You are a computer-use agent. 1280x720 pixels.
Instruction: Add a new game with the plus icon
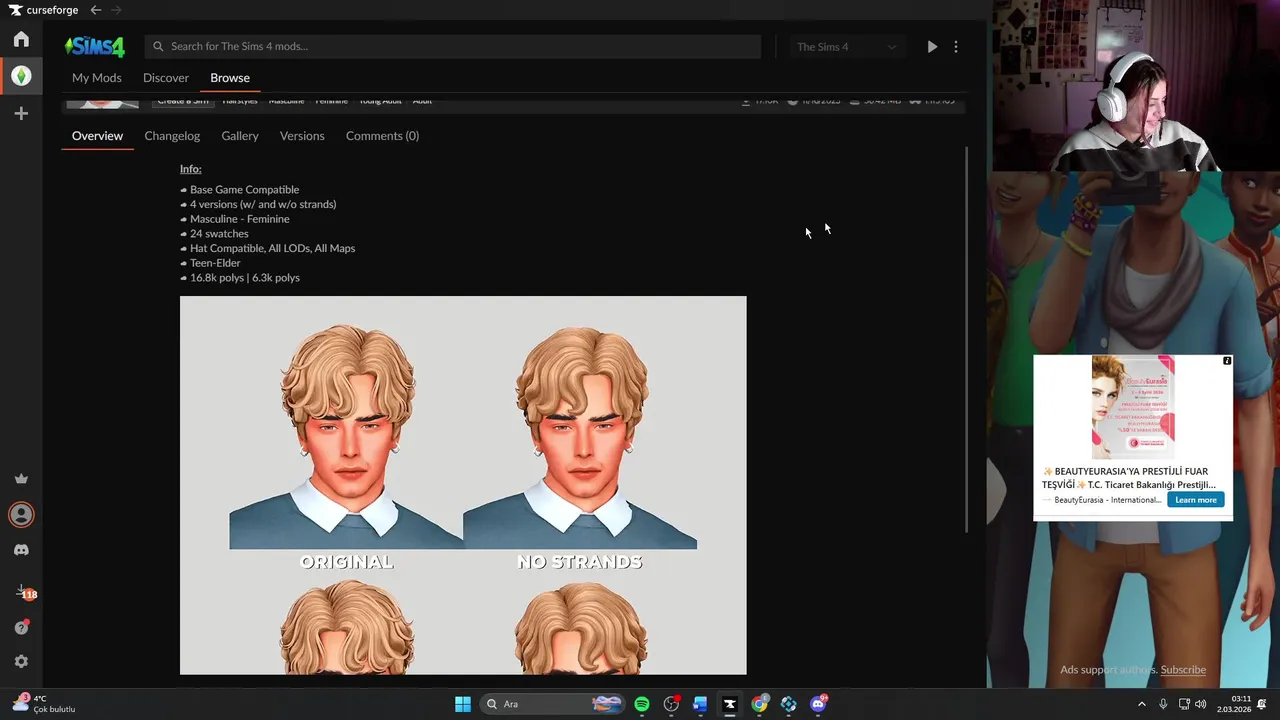21,114
